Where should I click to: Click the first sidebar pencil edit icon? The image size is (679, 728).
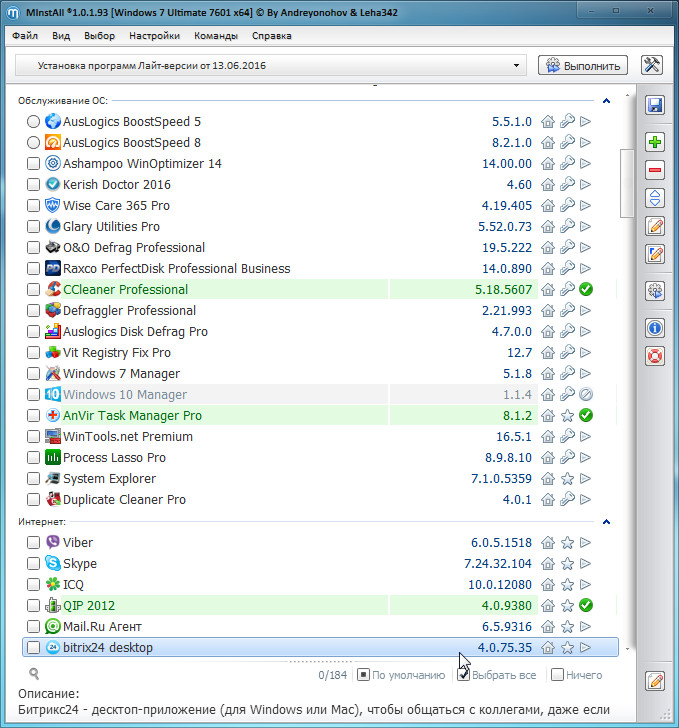pyautogui.click(x=655, y=226)
